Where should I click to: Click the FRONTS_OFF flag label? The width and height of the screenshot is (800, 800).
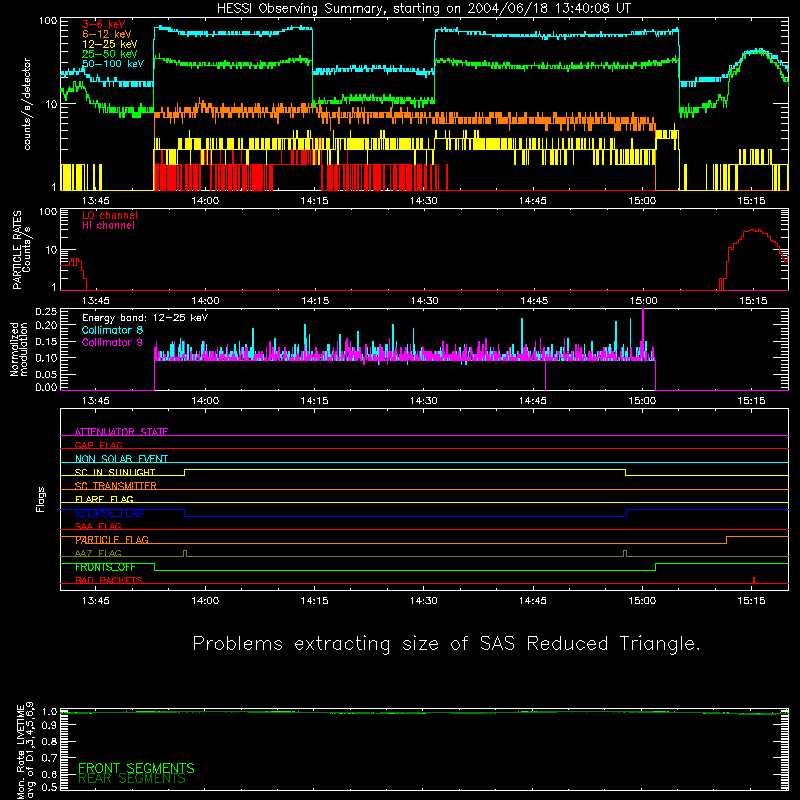[105, 567]
